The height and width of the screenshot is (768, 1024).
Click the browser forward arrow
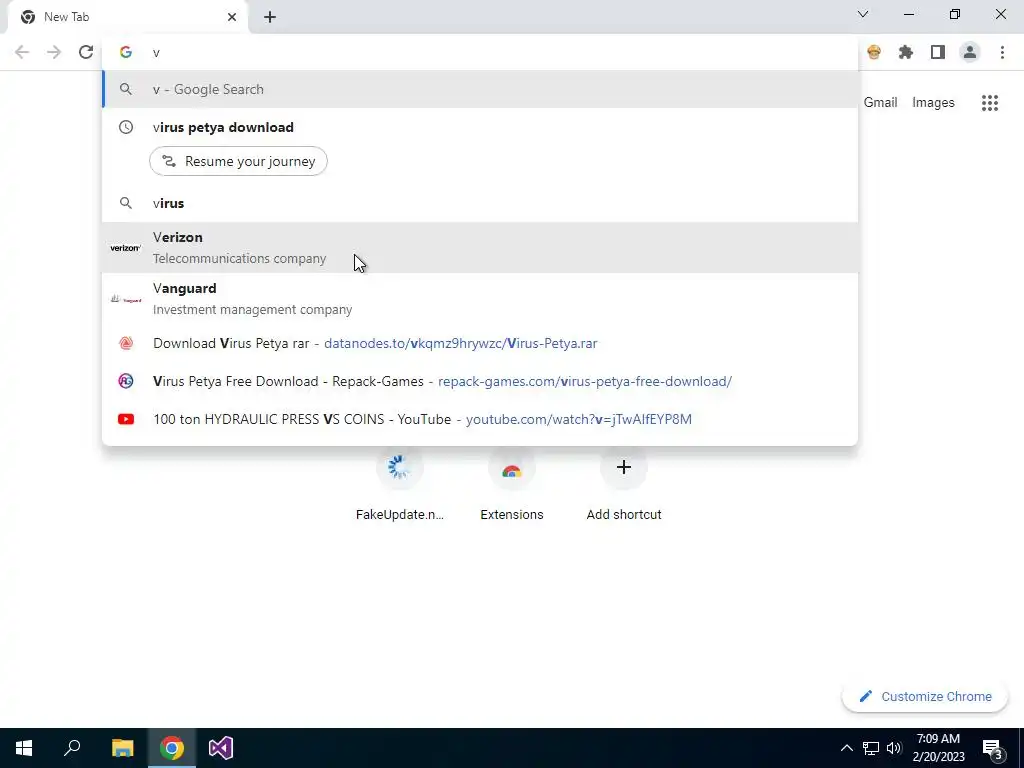tap(54, 52)
